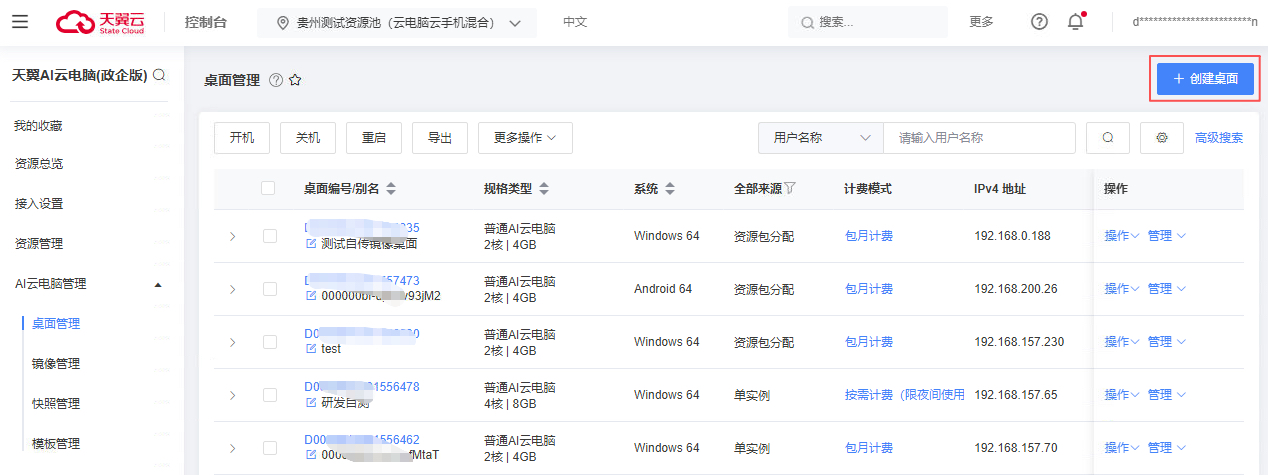Click the magnifier search button beside username field
Viewport: 1268px width, 475px height.
click(x=1108, y=138)
